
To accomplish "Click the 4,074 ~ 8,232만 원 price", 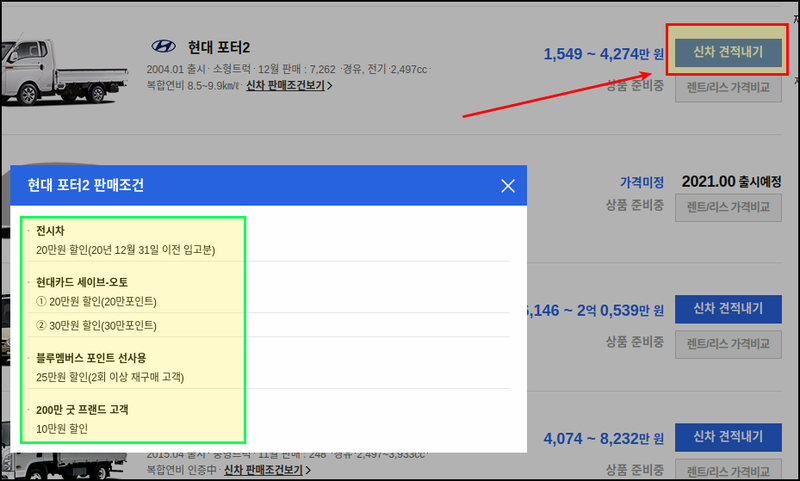I will tap(604, 439).
